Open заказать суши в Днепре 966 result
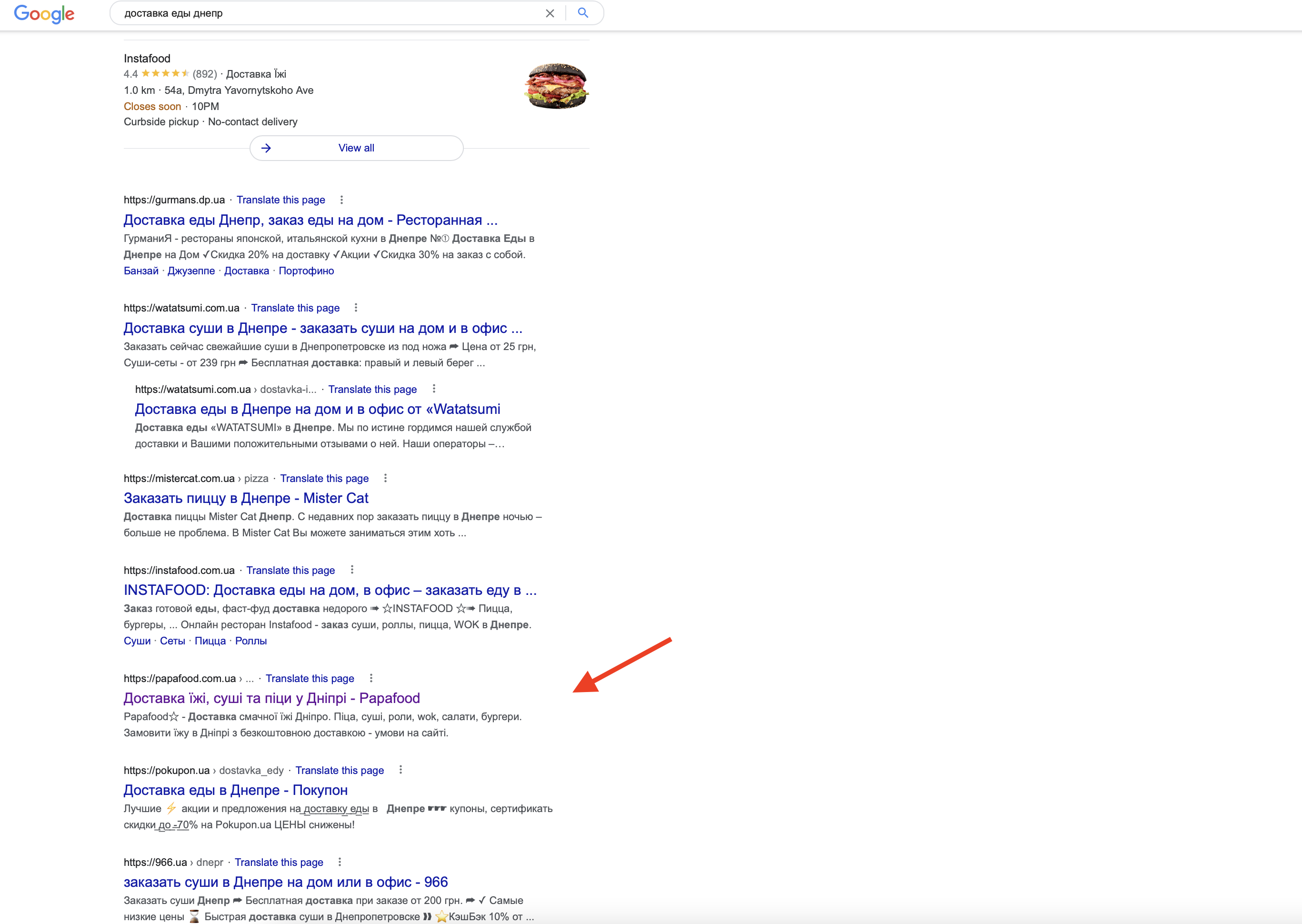This screenshot has width=1302, height=924. click(286, 882)
